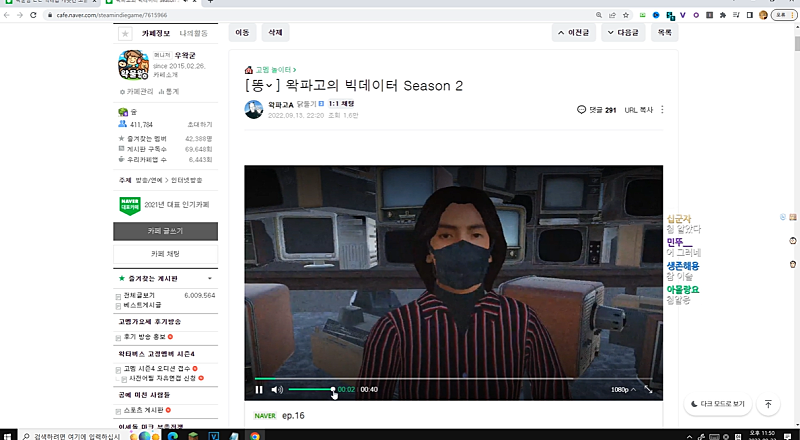Open Chrome from the taskbar
This screenshot has height=440, width=800.
click(255, 436)
